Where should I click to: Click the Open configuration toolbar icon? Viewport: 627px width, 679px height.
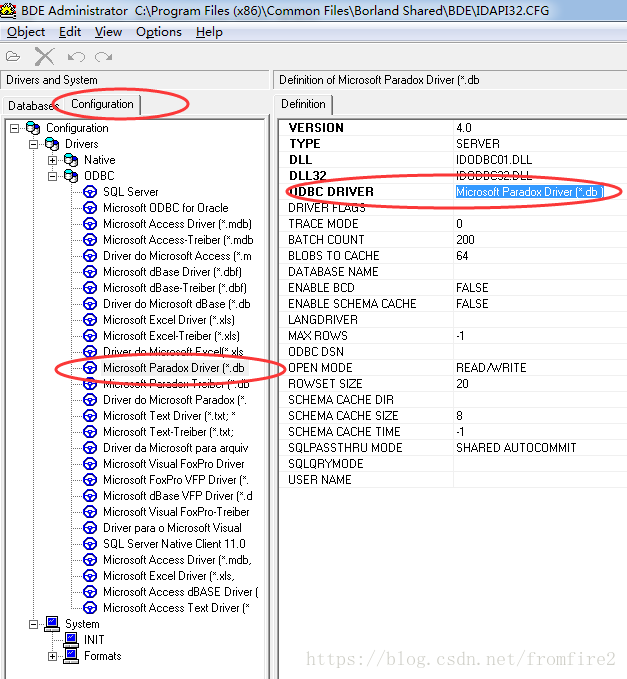coord(13,56)
